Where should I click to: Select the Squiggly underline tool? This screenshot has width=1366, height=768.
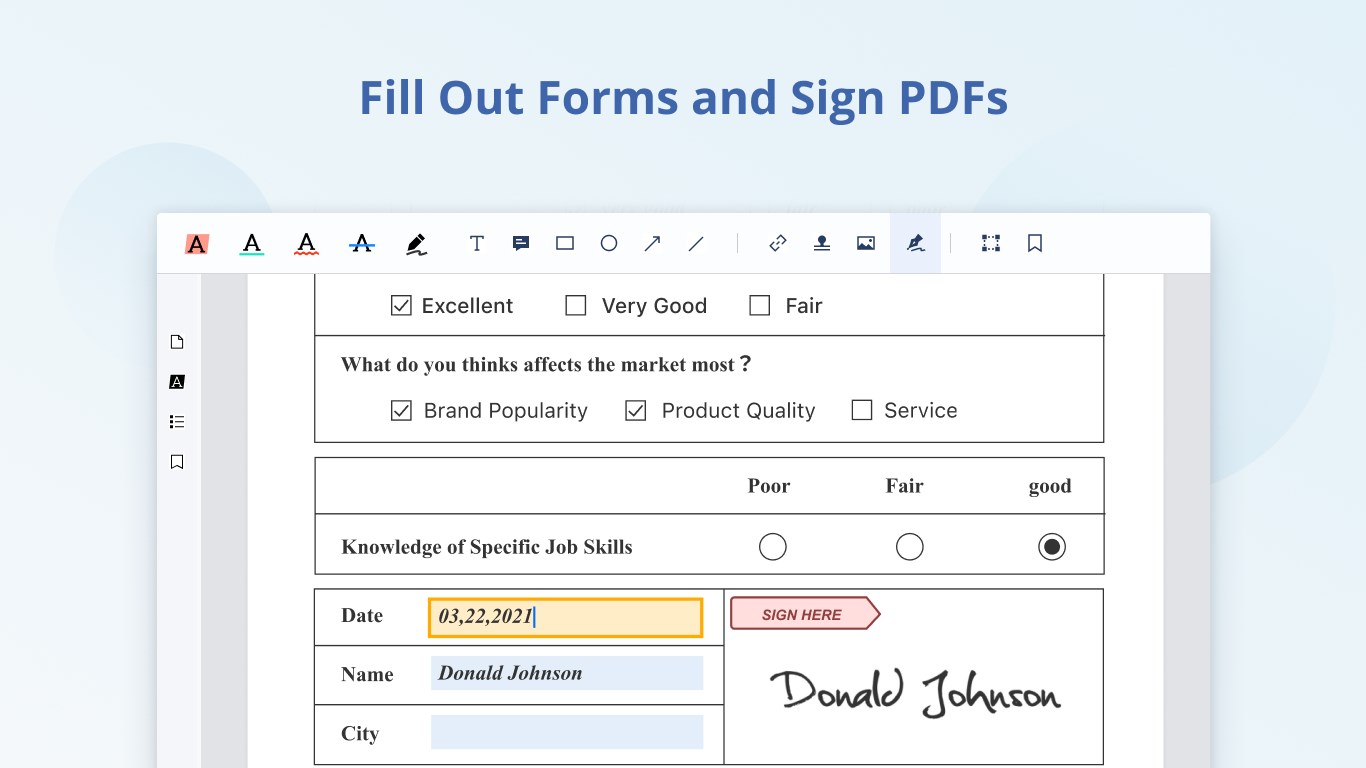coord(307,243)
